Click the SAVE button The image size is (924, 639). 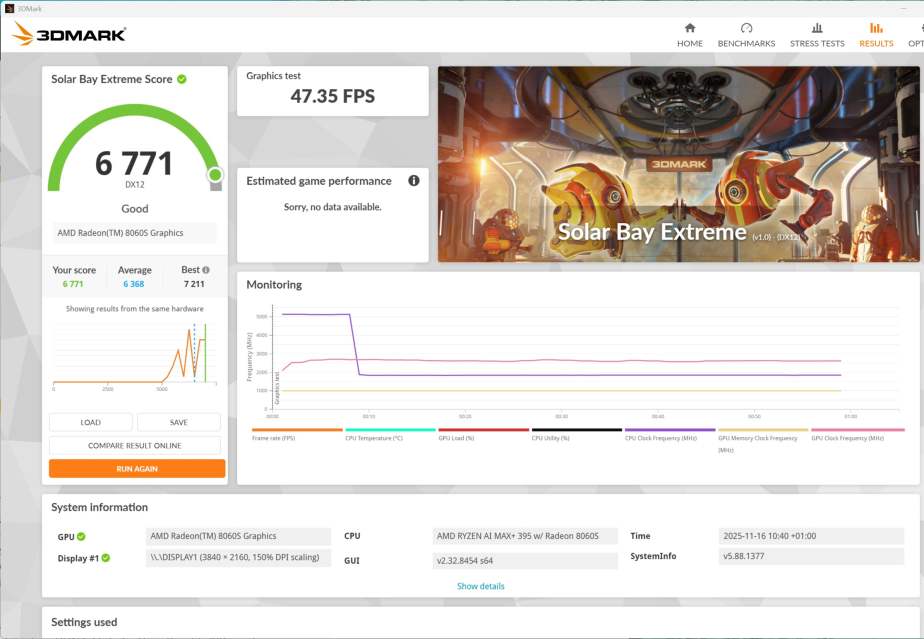(x=178, y=422)
